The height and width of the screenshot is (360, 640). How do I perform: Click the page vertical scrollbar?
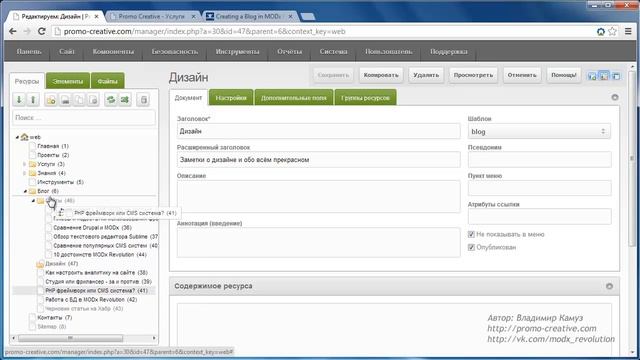[633, 158]
